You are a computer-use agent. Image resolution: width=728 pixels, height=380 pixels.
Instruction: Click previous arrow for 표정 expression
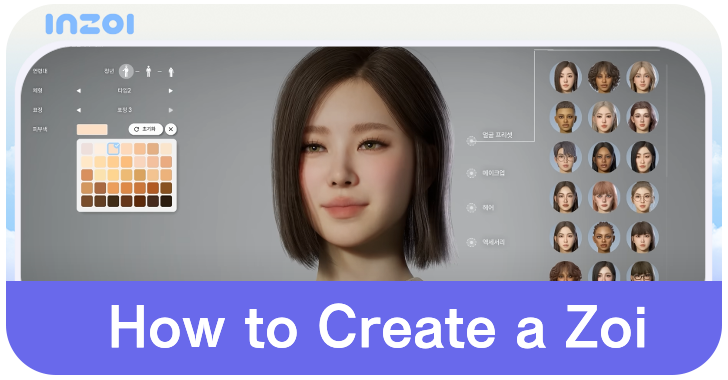coord(78,110)
